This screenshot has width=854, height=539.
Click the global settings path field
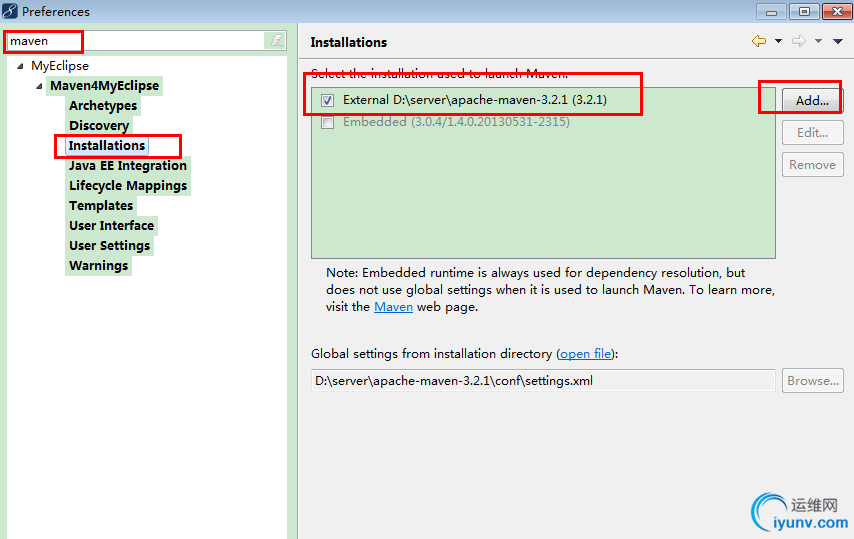pos(543,381)
